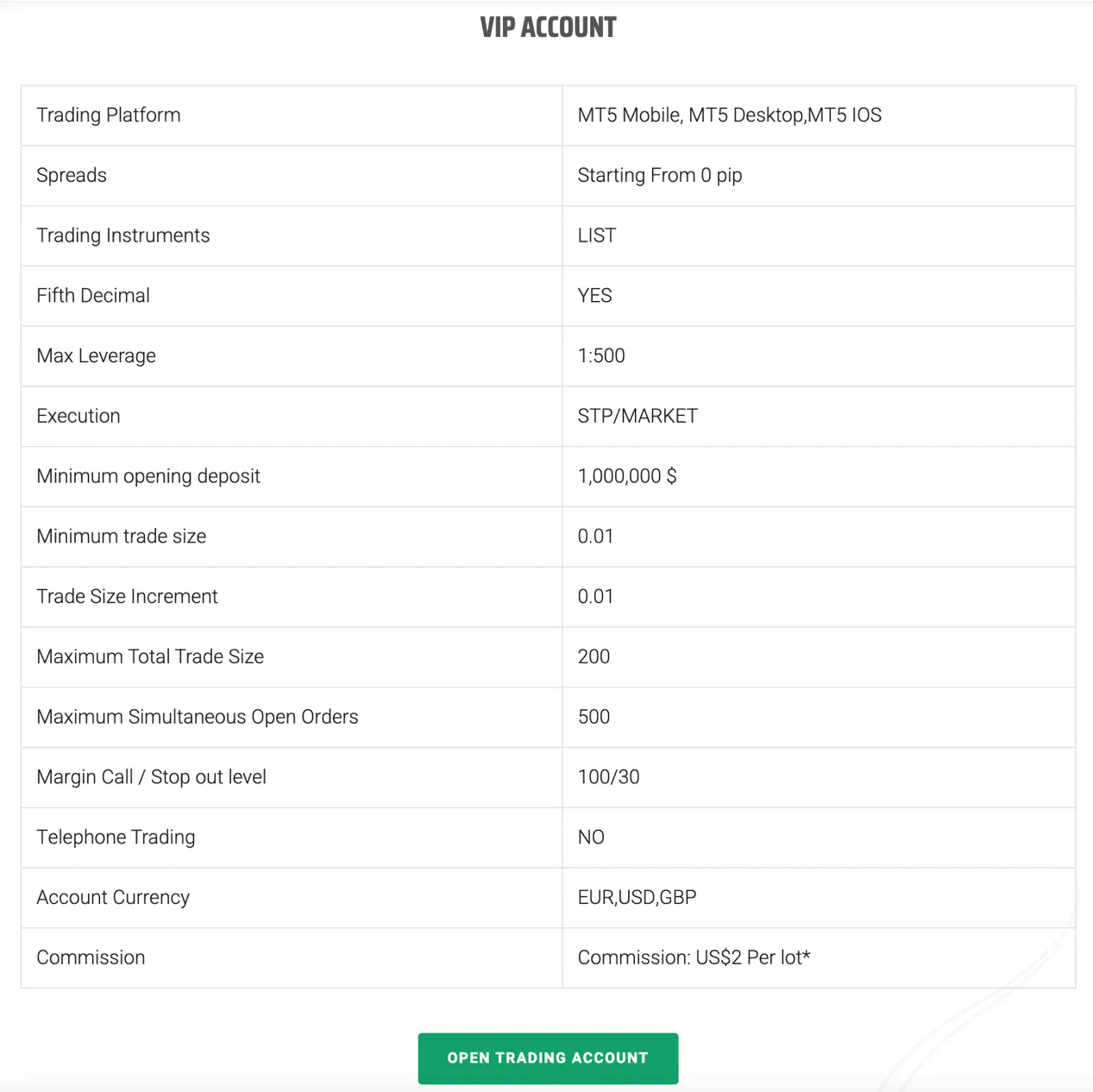The width and height of the screenshot is (1093, 1092).
Task: Select the Minimum opening deposit label
Action: click(148, 476)
